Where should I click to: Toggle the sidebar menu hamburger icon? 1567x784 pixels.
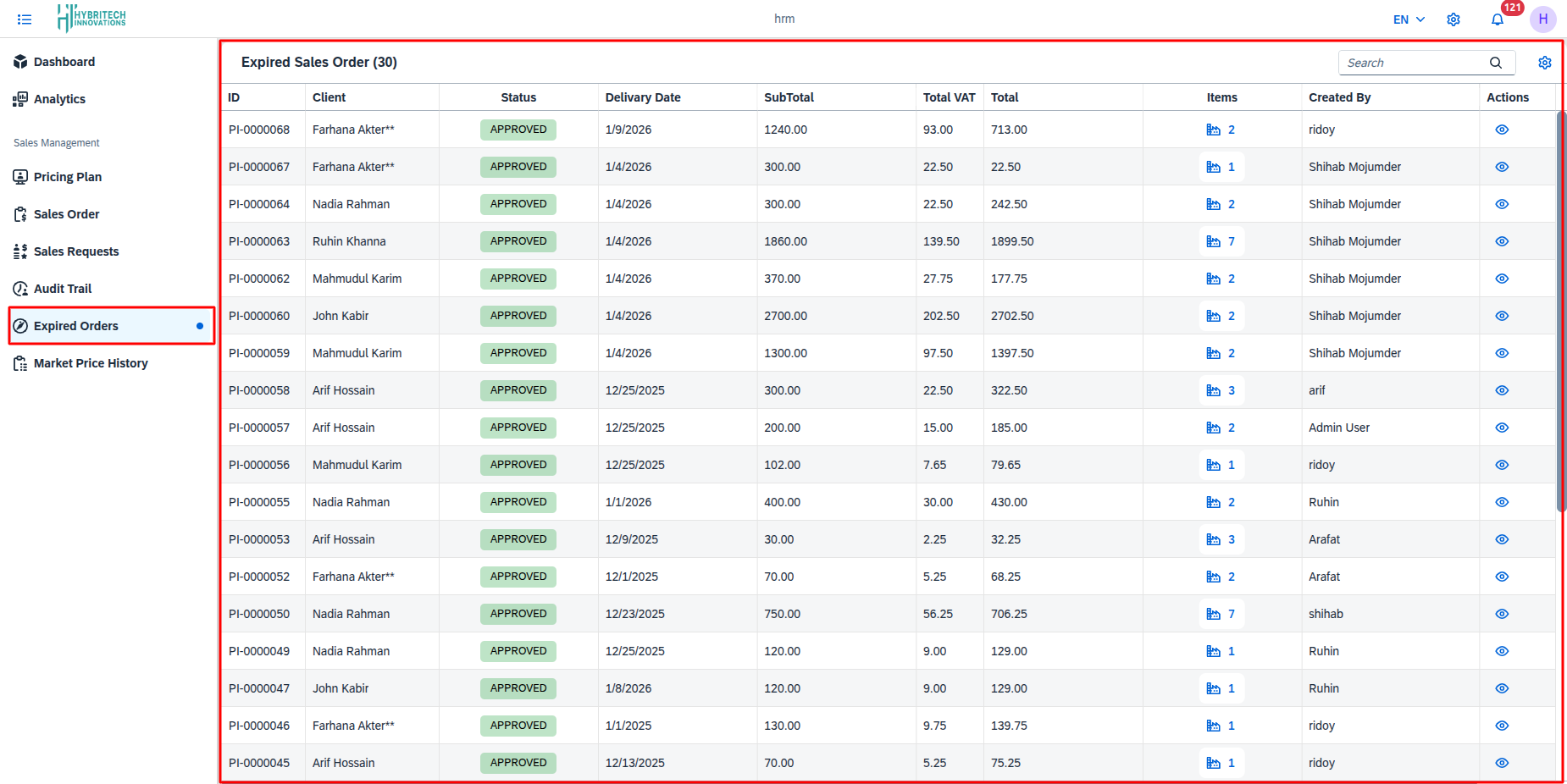pos(25,19)
